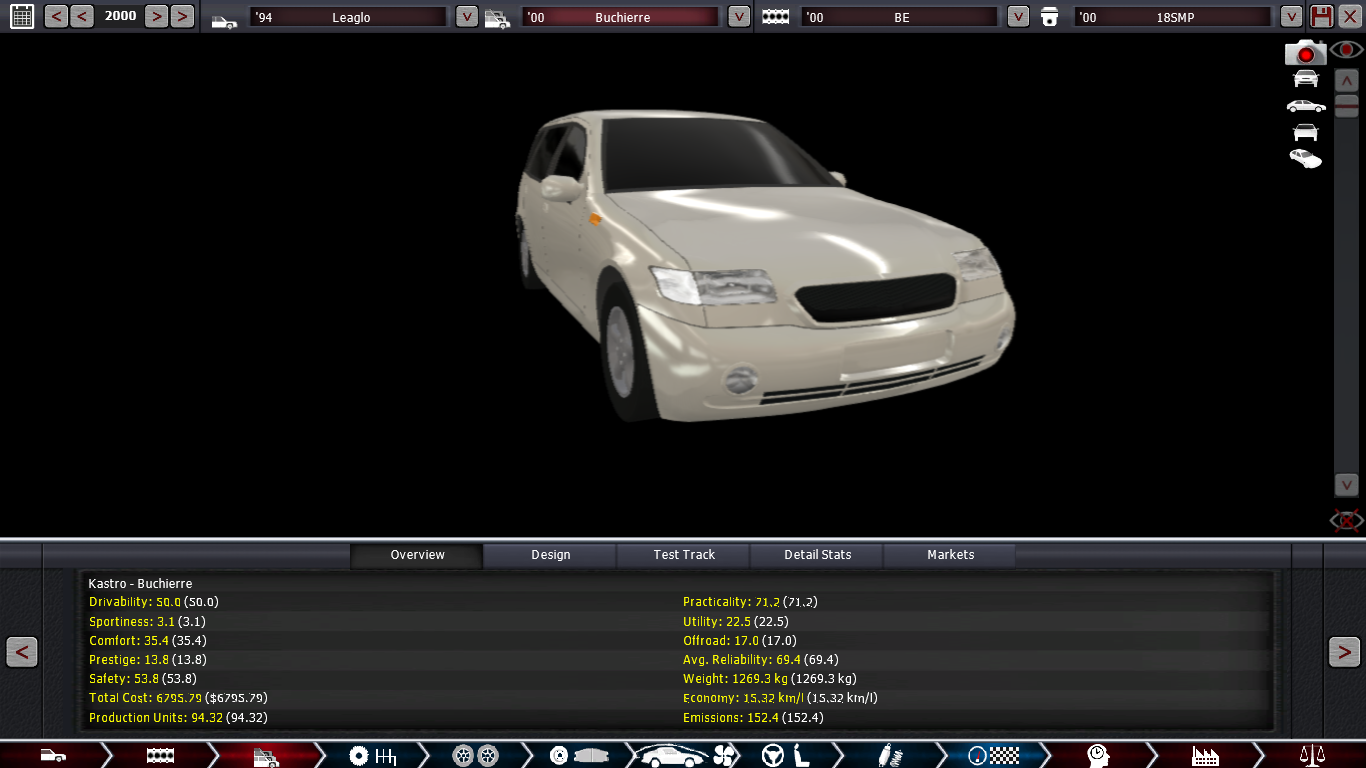Expand the BE engine family dropdown
The width and height of the screenshot is (1366, 768).
(1018, 17)
